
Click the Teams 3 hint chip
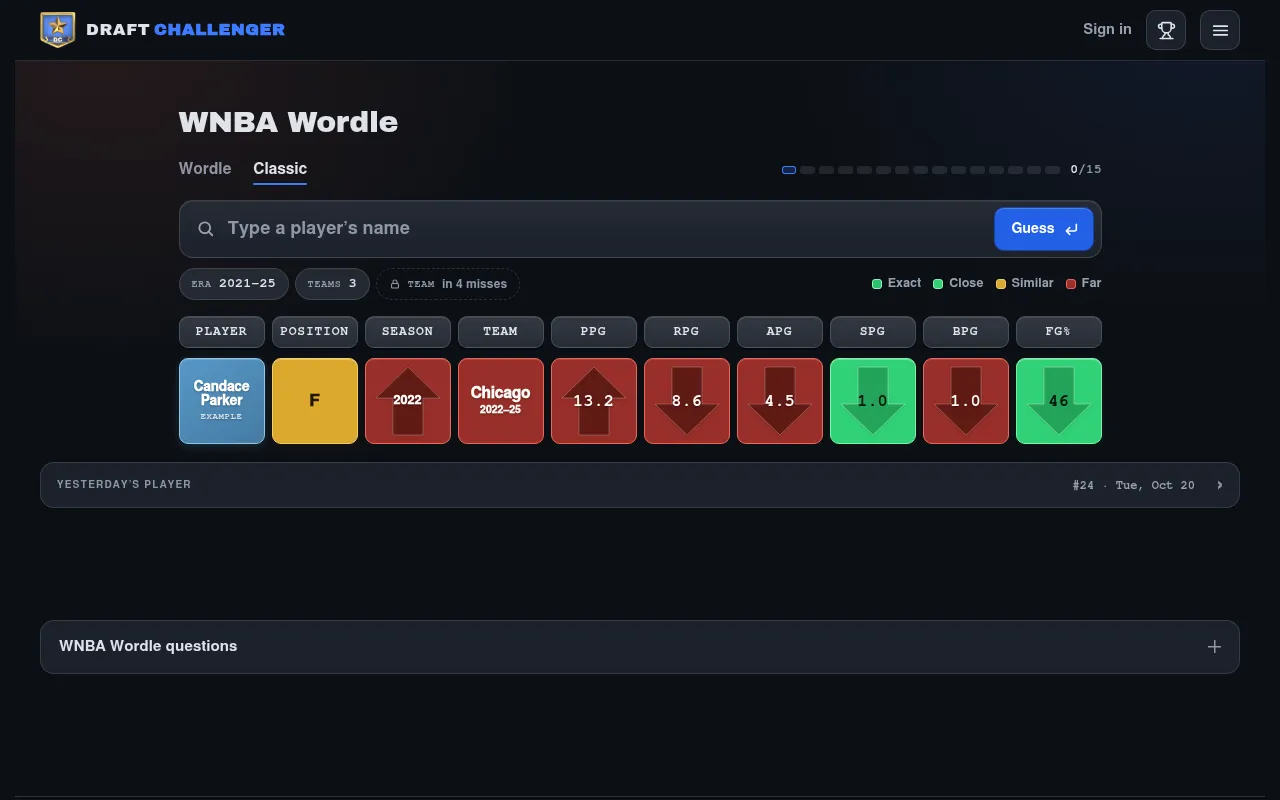coord(332,284)
